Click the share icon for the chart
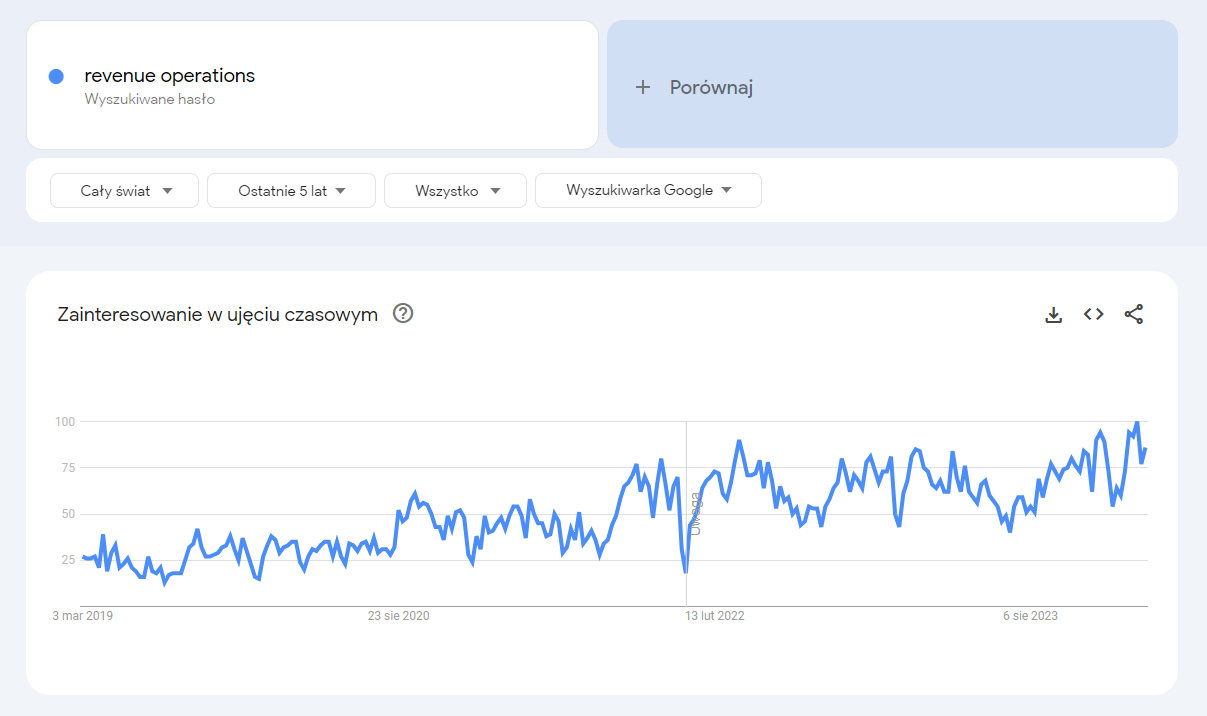The image size is (1207, 716). pos(1133,315)
